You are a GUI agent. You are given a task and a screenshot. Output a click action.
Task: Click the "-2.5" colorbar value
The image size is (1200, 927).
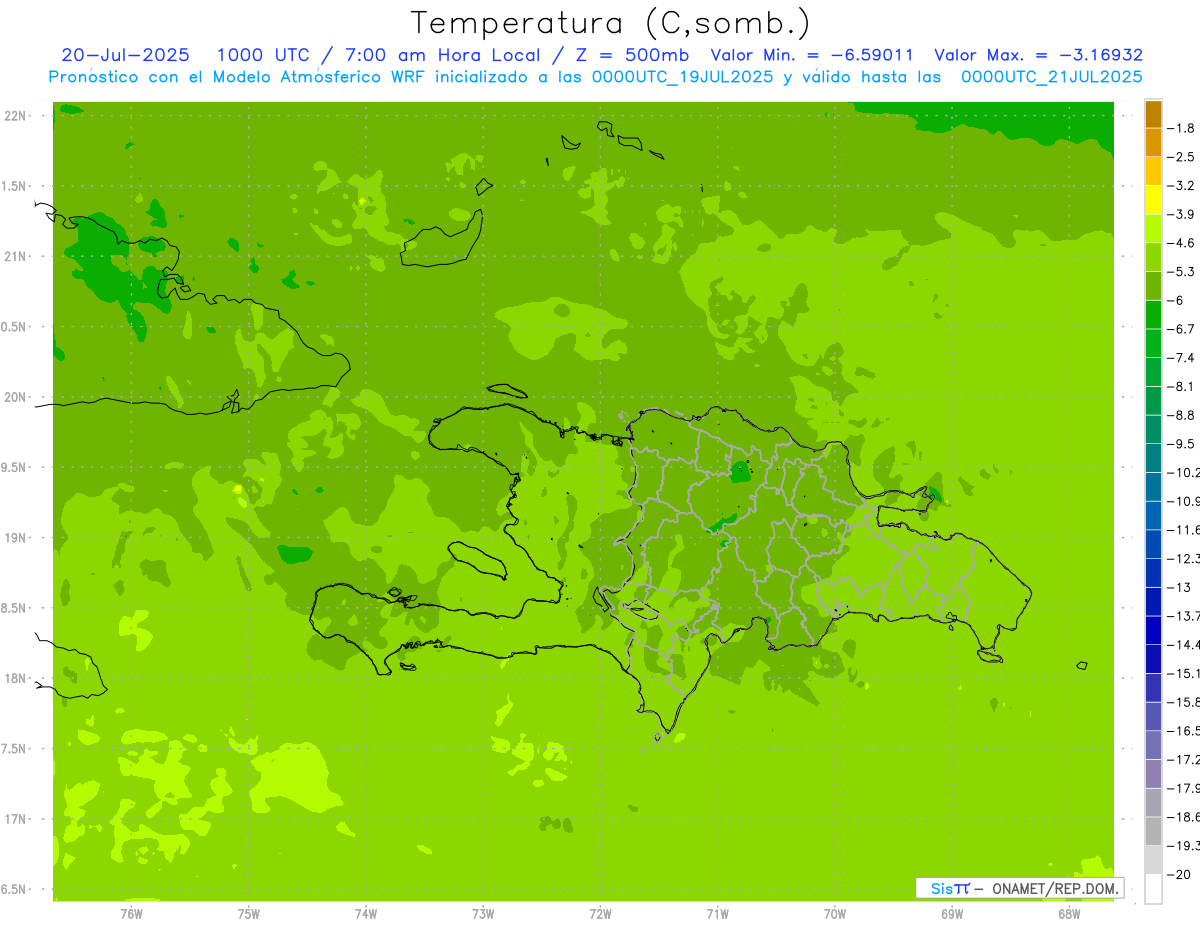pyautogui.click(x=1181, y=157)
